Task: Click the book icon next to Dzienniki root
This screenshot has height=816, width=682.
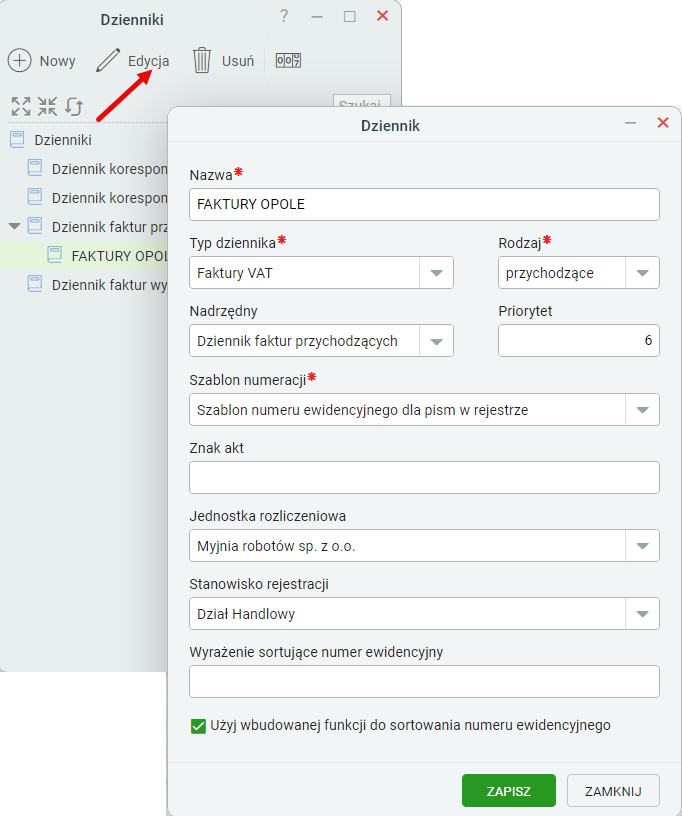Action: point(17,139)
